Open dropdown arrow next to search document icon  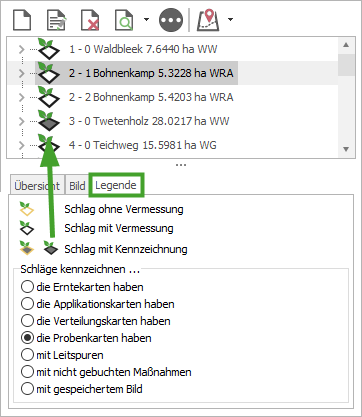coord(146,19)
